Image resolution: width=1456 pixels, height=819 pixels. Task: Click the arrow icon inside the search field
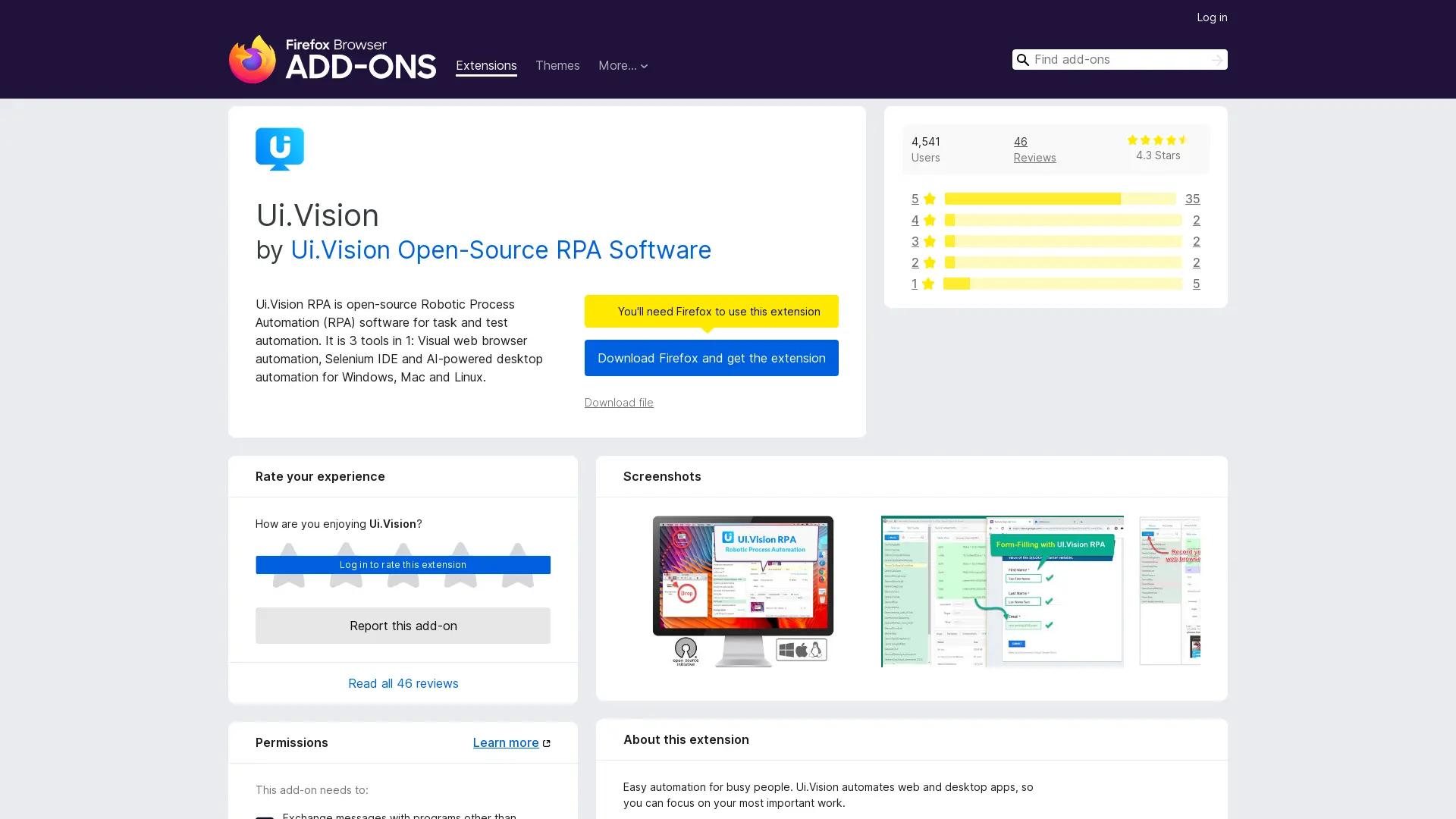(x=1216, y=59)
